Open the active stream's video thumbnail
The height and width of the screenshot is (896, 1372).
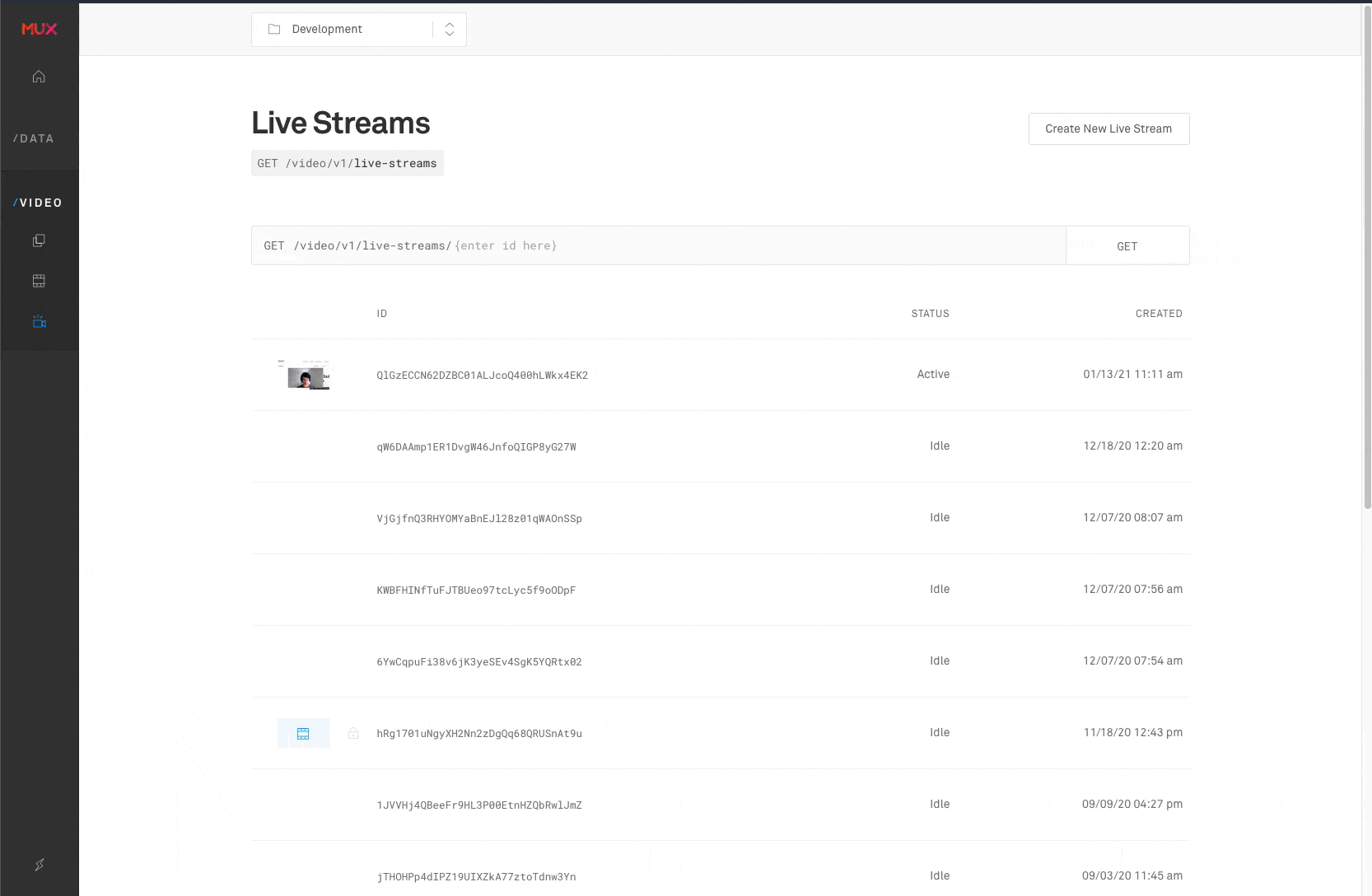[304, 375]
